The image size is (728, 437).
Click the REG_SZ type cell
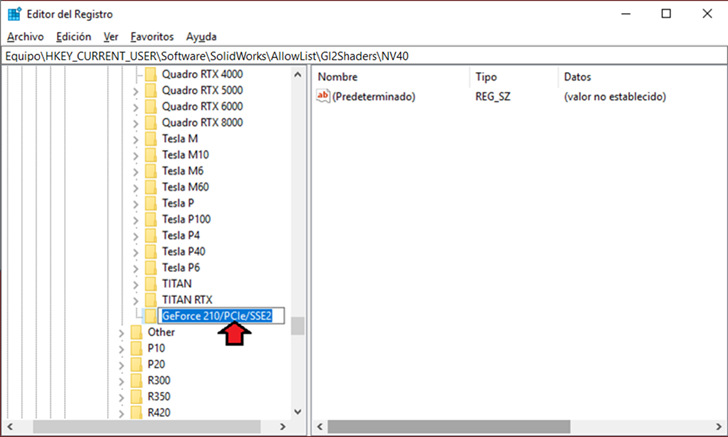click(x=493, y=96)
